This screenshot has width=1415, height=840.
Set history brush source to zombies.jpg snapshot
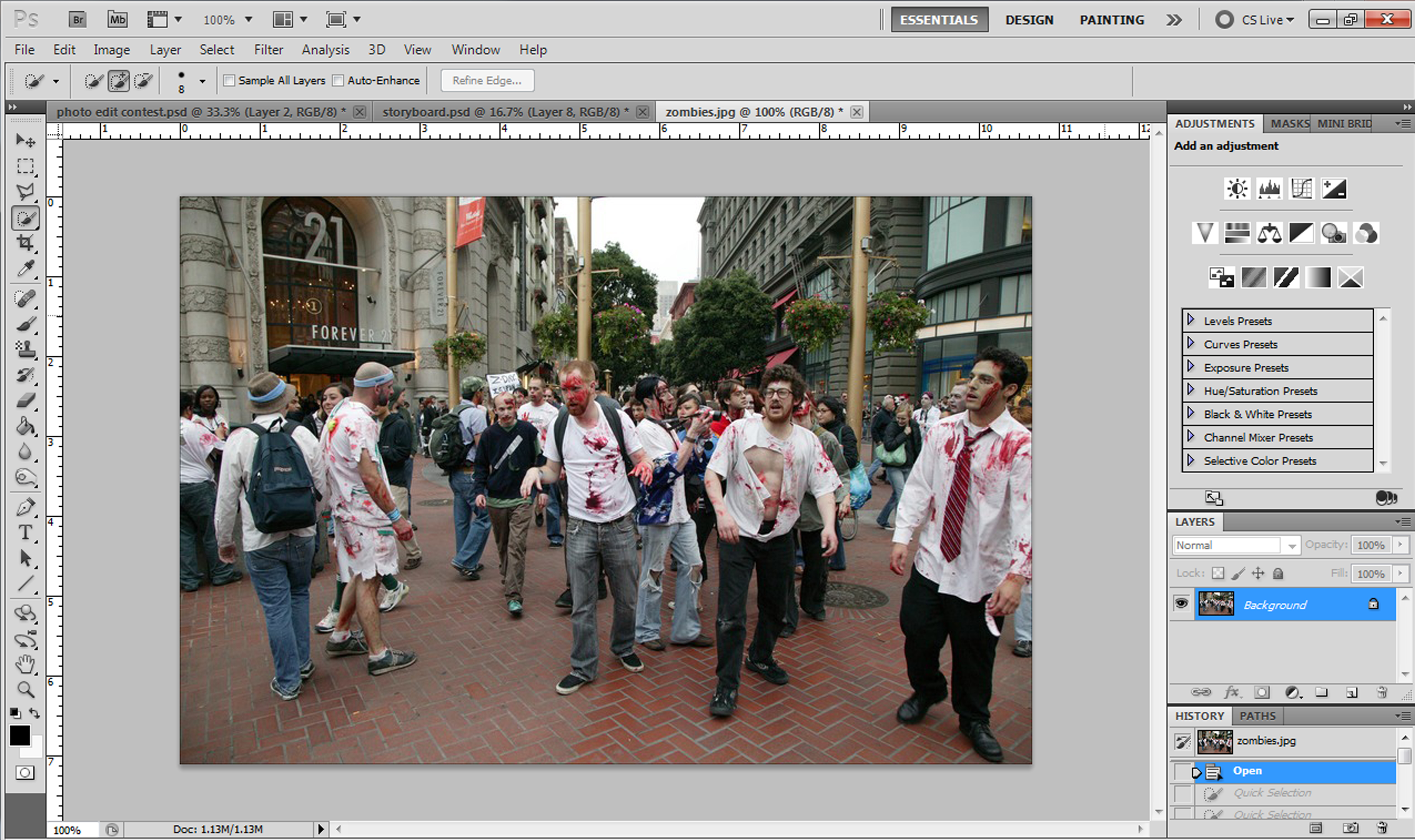[1183, 742]
